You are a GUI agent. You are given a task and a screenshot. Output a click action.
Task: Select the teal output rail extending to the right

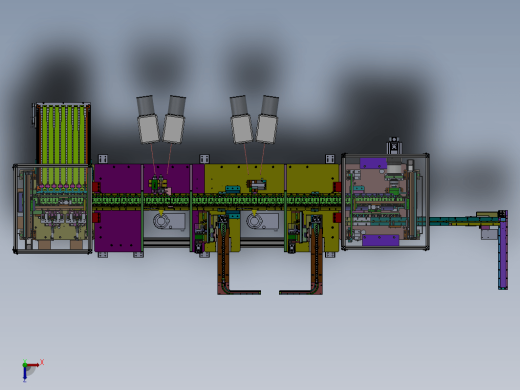(463, 221)
